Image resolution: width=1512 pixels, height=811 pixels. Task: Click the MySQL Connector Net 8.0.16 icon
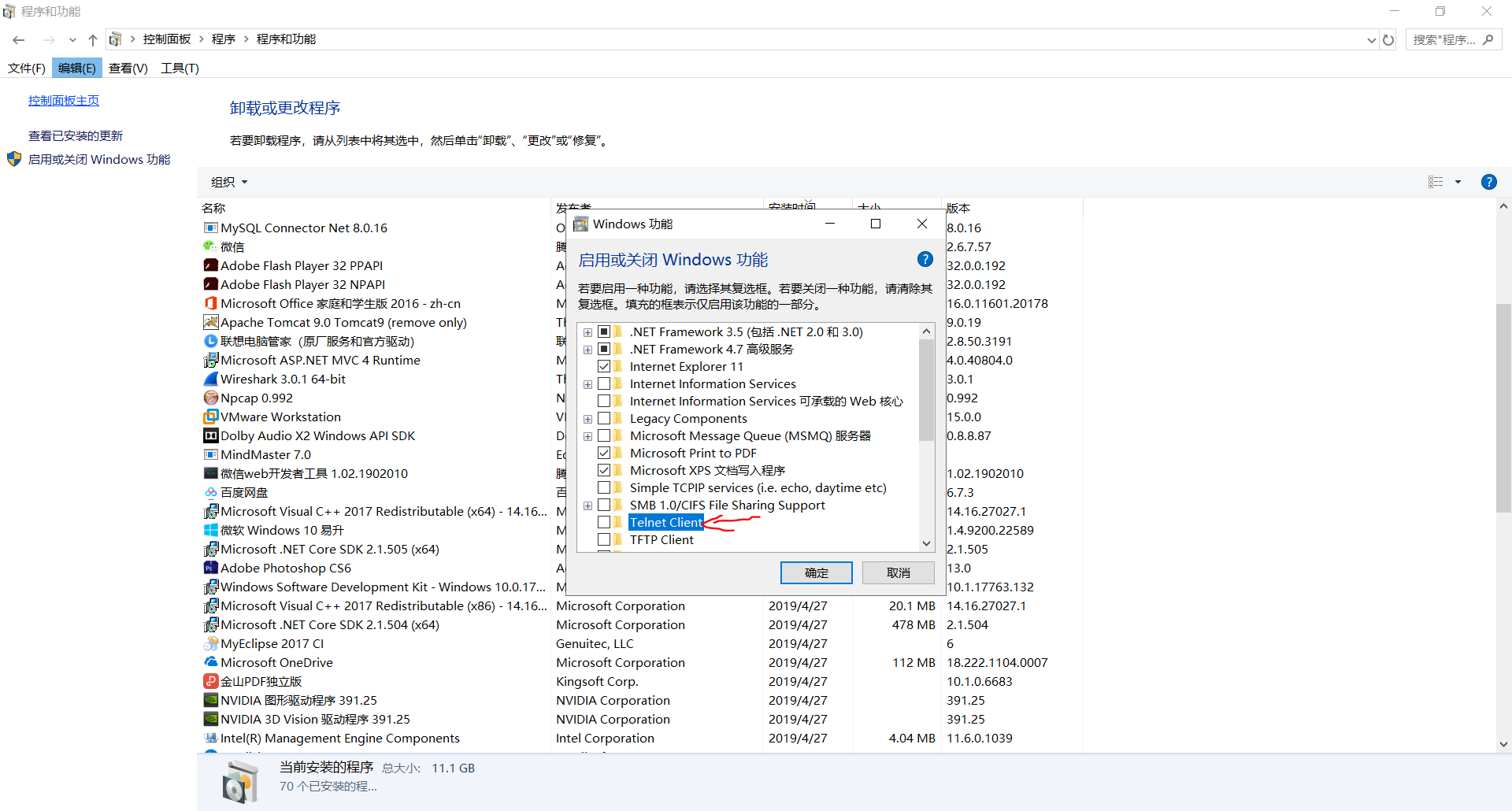(x=210, y=228)
